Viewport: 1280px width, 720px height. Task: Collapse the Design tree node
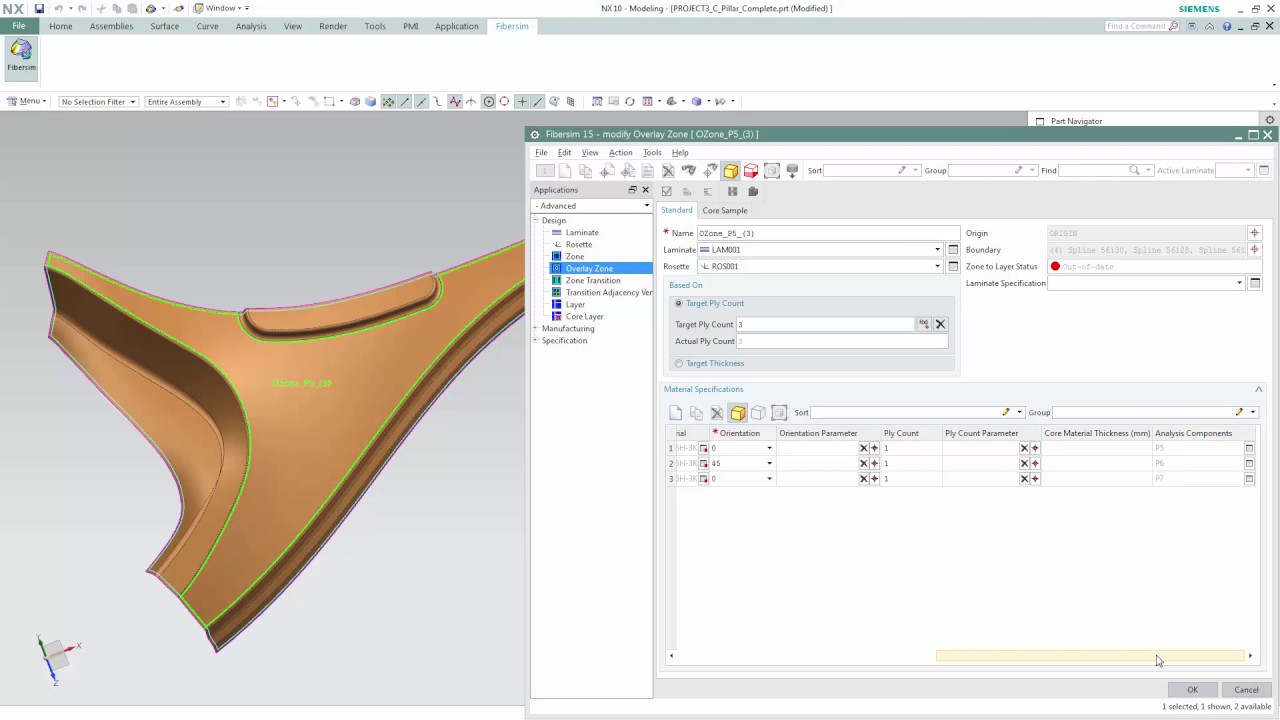(x=536, y=220)
